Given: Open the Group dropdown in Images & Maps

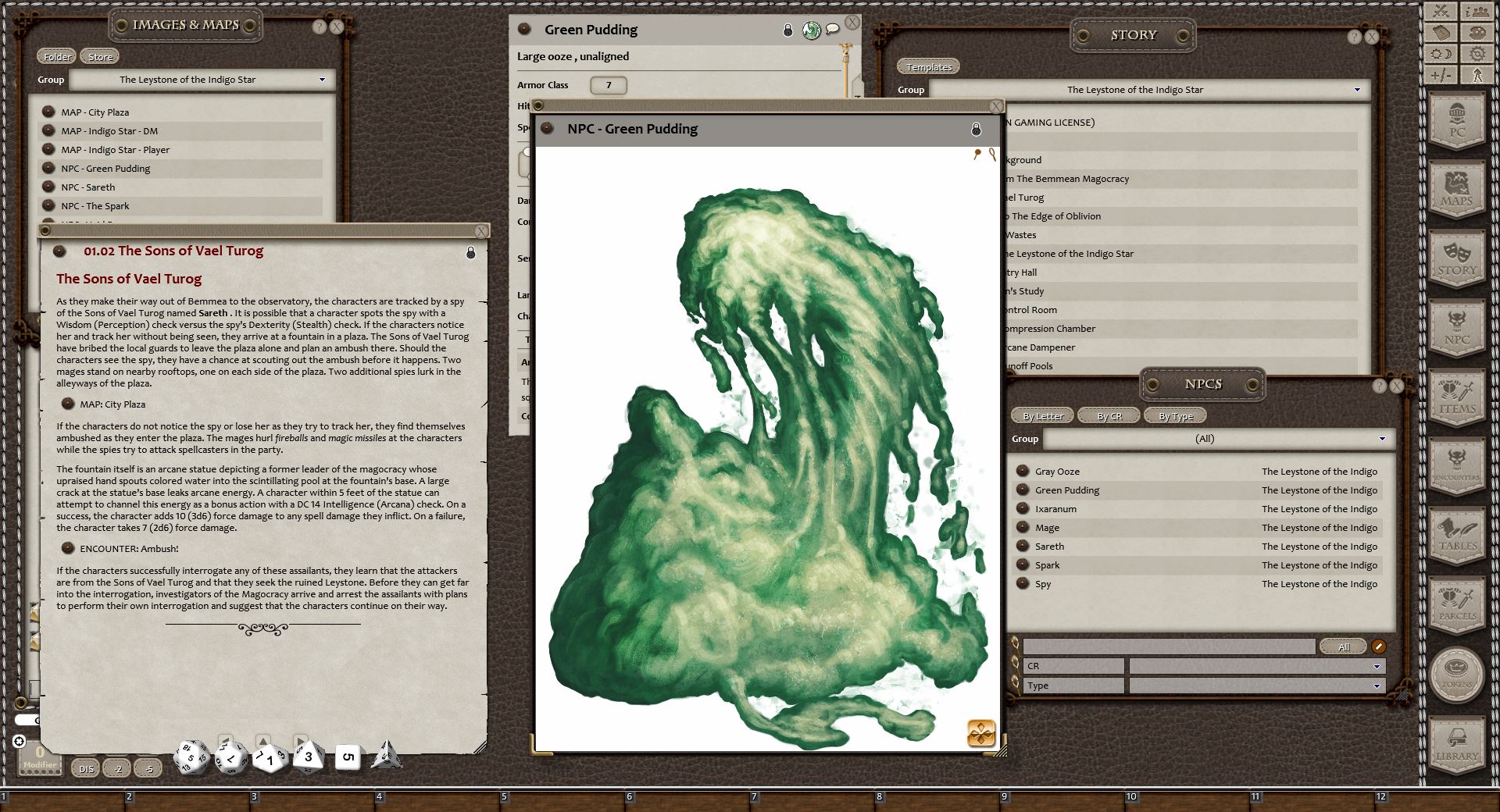Looking at the screenshot, I should 323,79.
